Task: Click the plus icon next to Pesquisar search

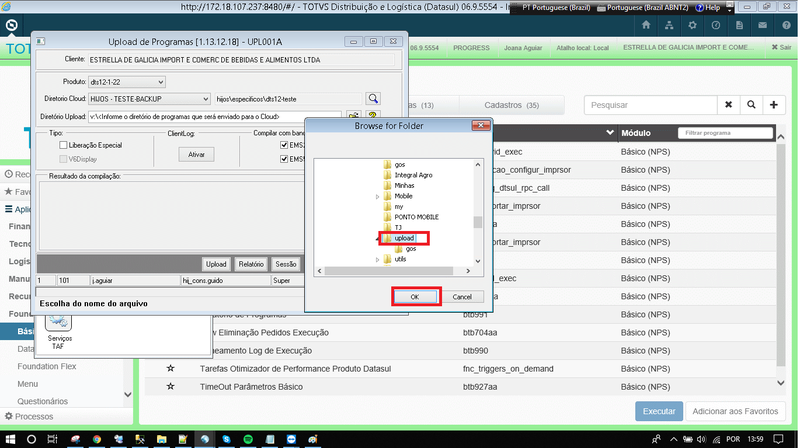Action: 774,105
